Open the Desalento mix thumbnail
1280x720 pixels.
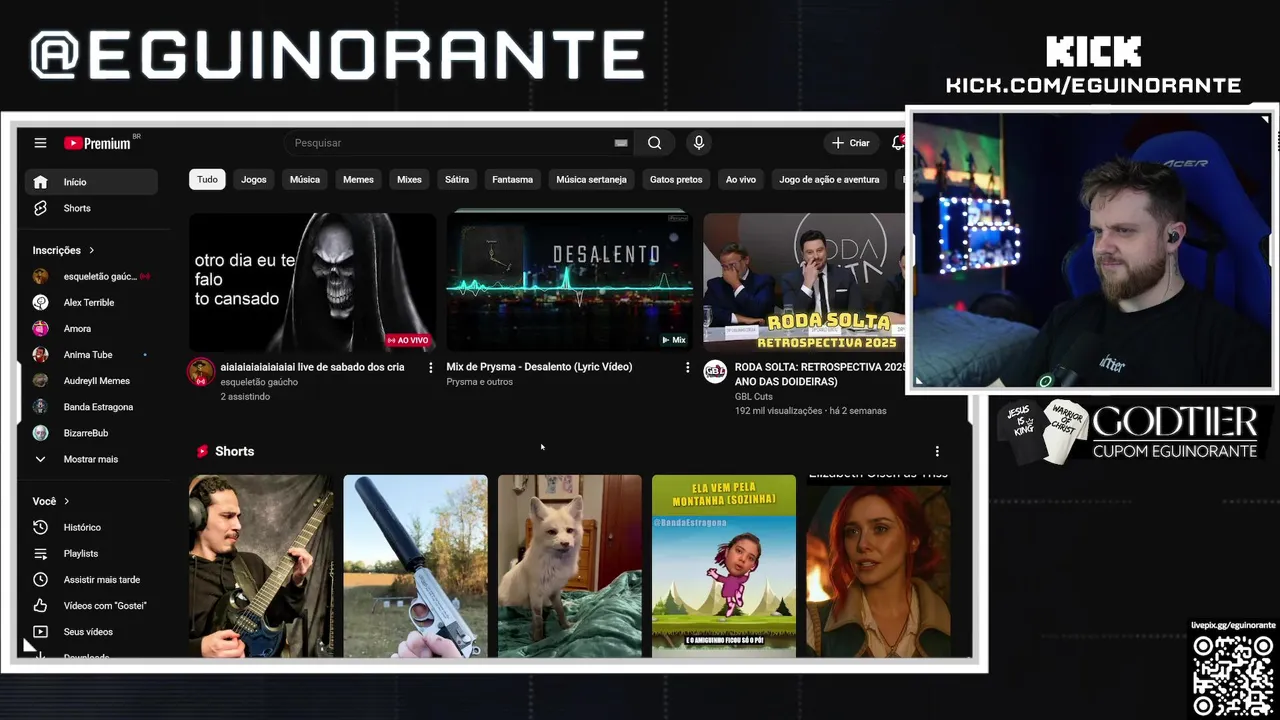pyautogui.click(x=569, y=282)
